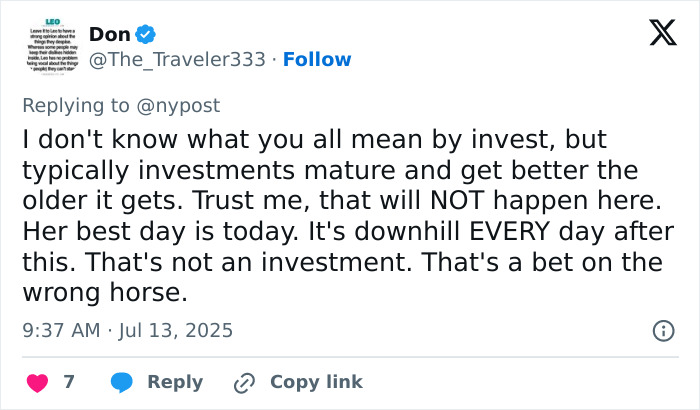Click the like count number 7
Screen dimensions: 700x410
pos(69,382)
